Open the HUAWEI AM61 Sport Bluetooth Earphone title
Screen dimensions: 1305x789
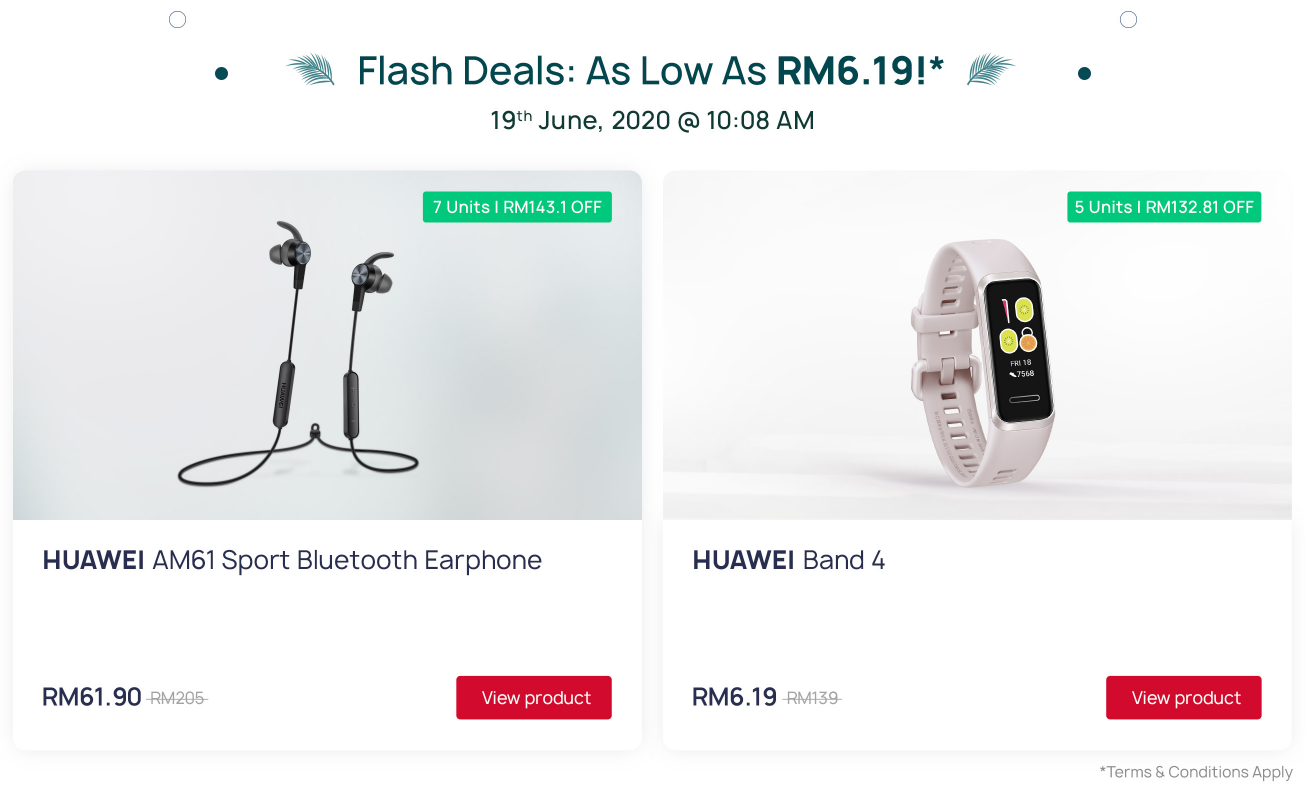[x=292, y=560]
